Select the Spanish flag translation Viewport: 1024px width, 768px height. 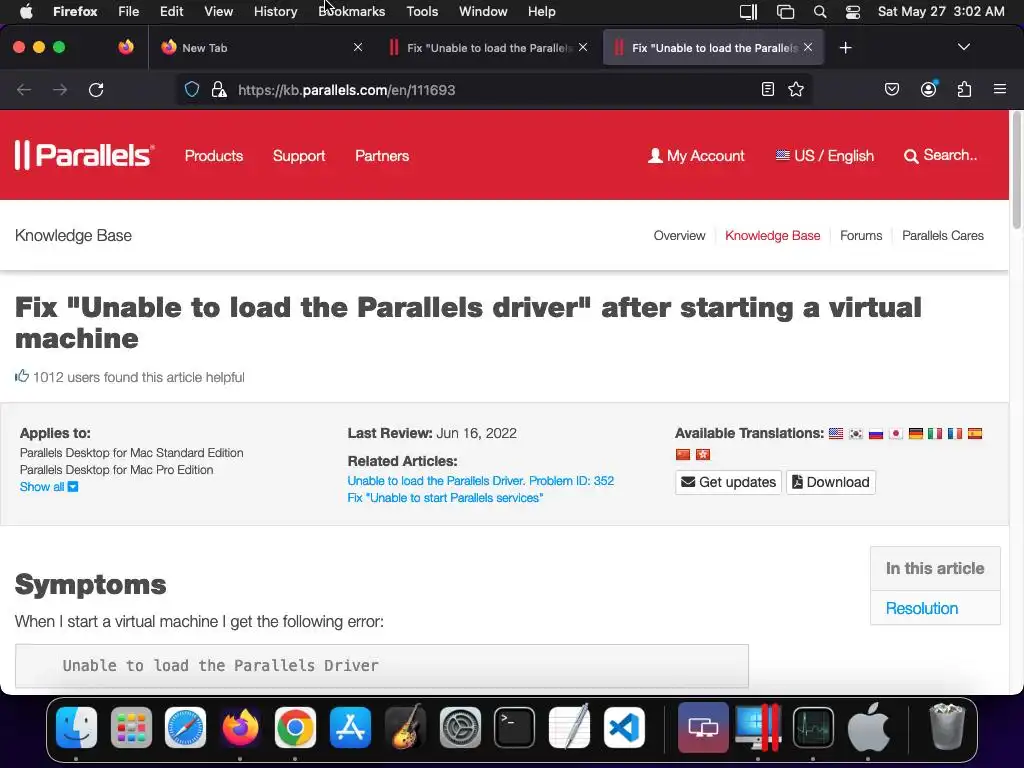[x=975, y=434]
